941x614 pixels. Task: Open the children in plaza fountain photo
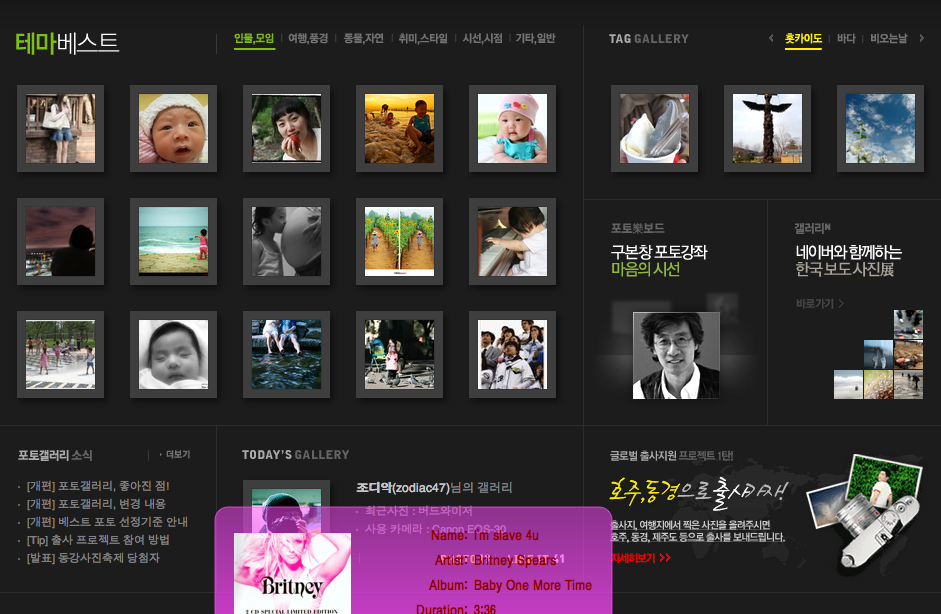pos(61,354)
